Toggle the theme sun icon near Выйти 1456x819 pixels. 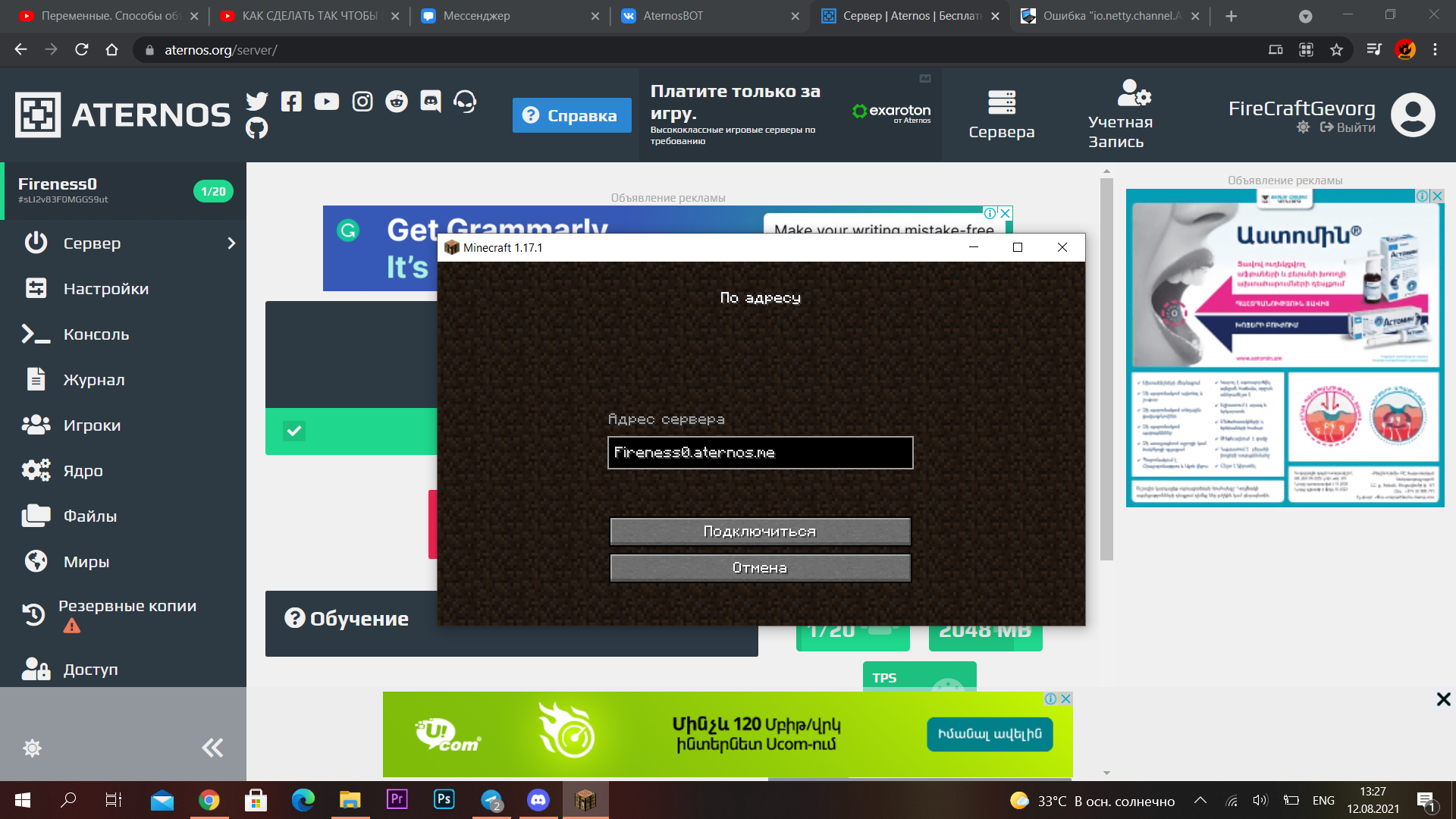coord(1303,127)
